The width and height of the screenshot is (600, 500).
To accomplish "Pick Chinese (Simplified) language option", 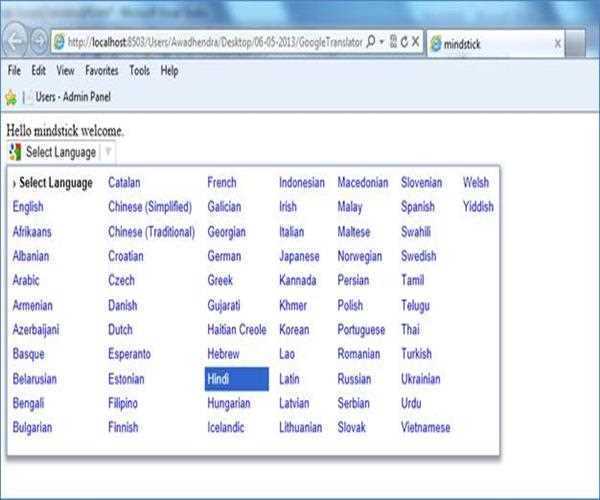I will 150,207.
